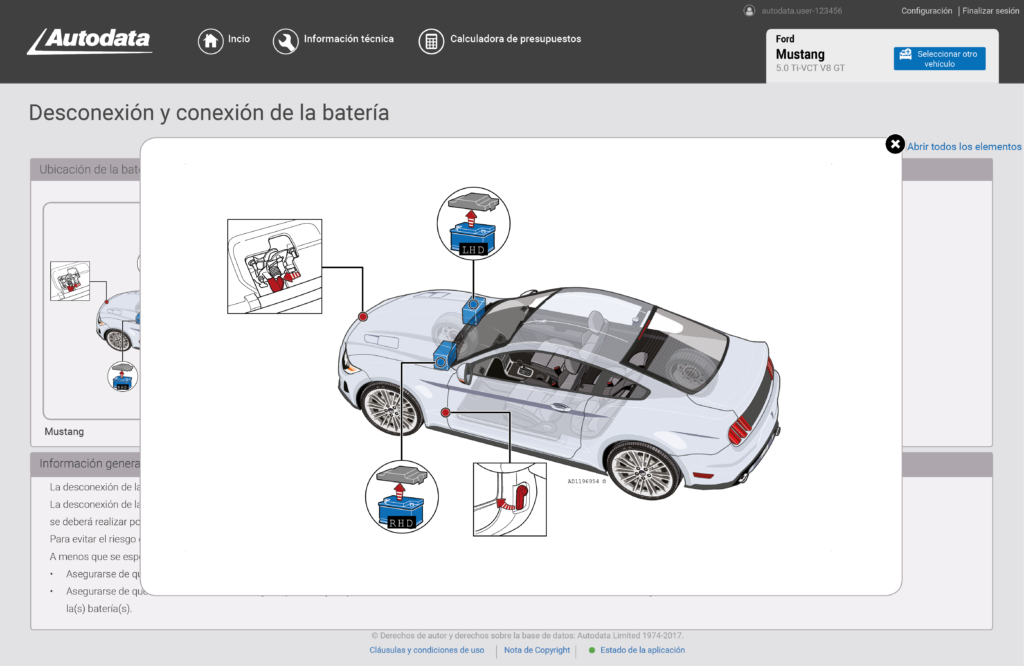Viewport: 1024px width, 666px height.
Task: Click the wrench icon for Información técnica
Action: (x=285, y=40)
